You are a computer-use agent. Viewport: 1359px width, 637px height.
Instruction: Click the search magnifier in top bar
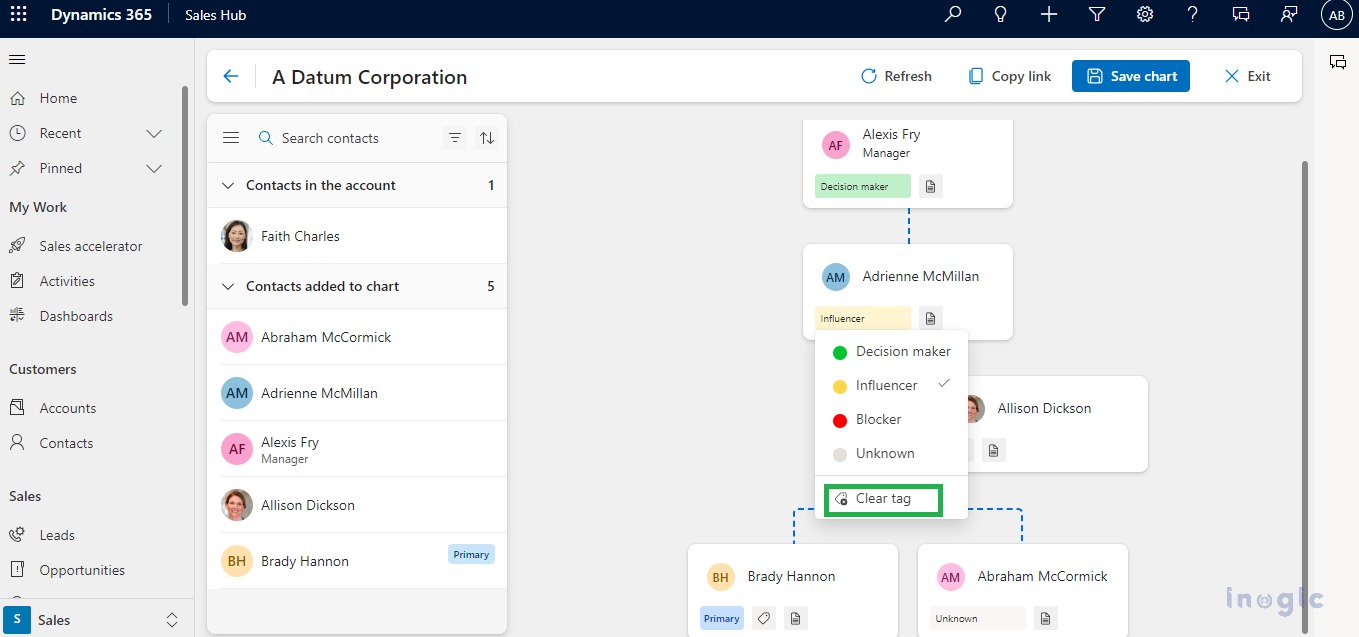pos(953,14)
